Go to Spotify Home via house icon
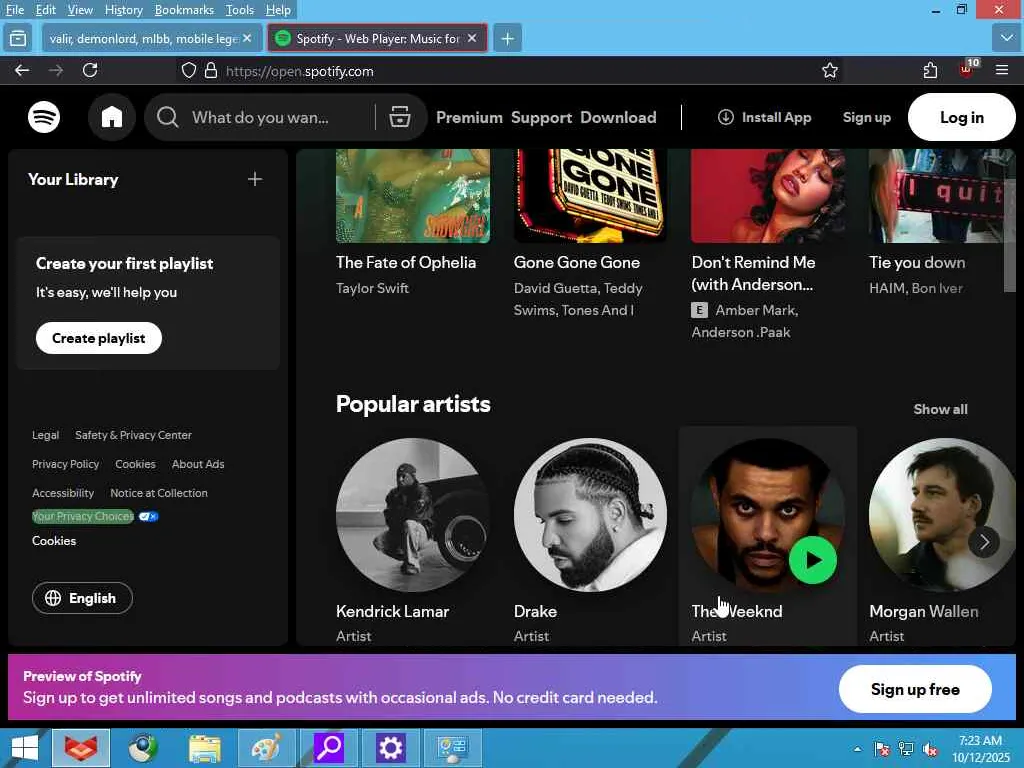Viewport: 1024px width, 768px height. 112,118
